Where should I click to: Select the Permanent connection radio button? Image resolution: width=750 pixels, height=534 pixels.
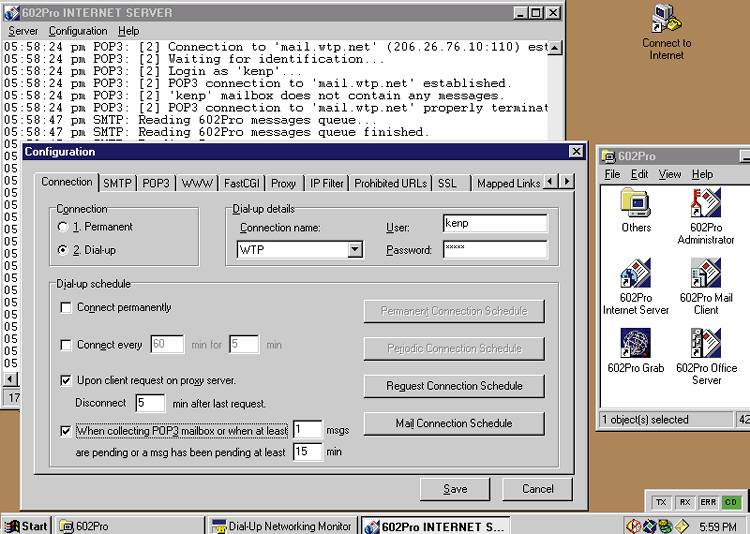[x=62, y=227]
